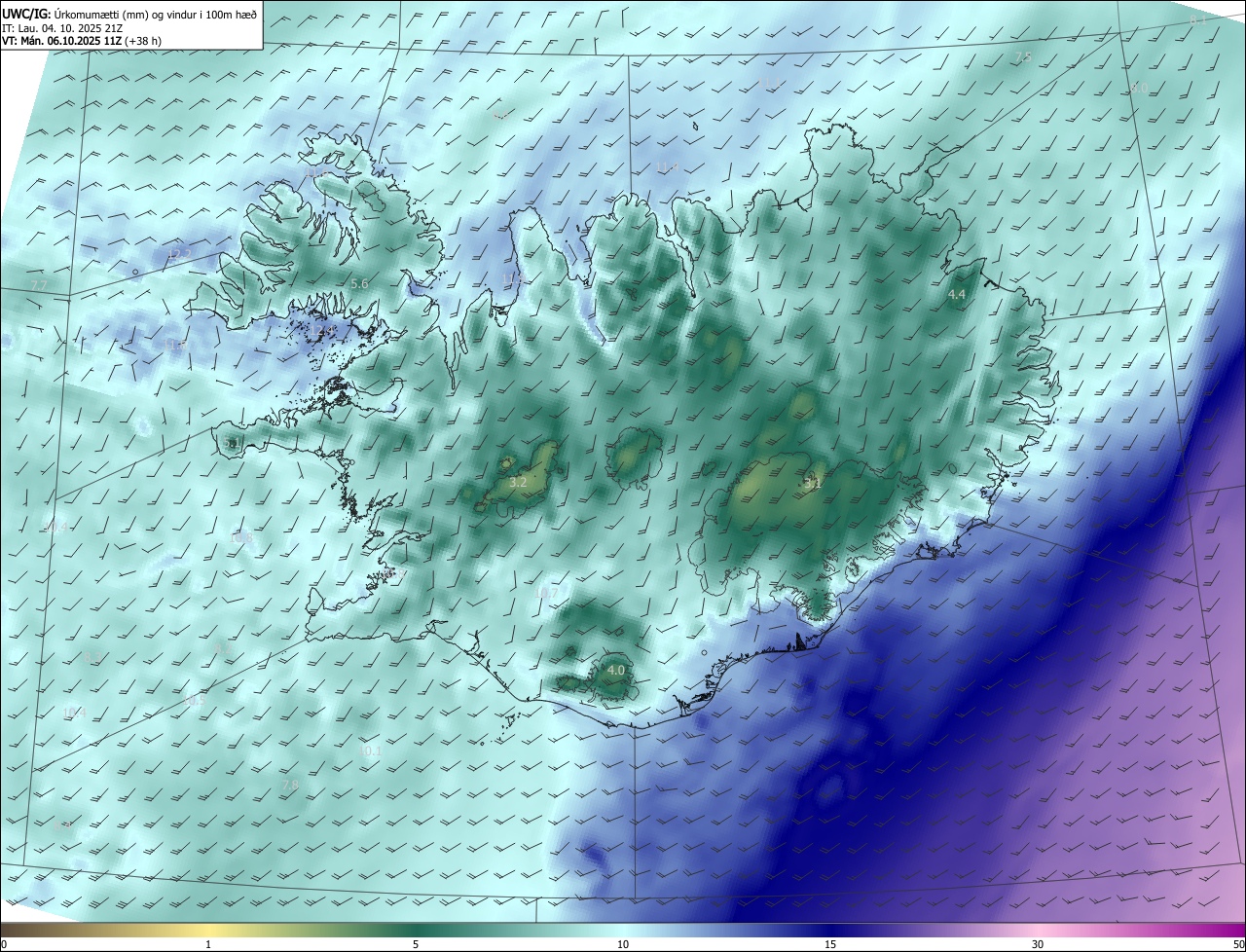The height and width of the screenshot is (952, 1246).
Task: Click the title text 'Úrkomumætti (mm) og vindur í 100m hæð'
Action: pyautogui.click(x=155, y=14)
